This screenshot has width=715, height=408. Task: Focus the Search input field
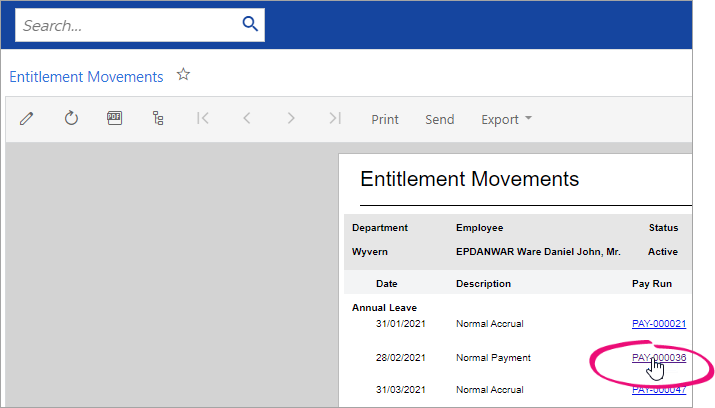coord(140,25)
